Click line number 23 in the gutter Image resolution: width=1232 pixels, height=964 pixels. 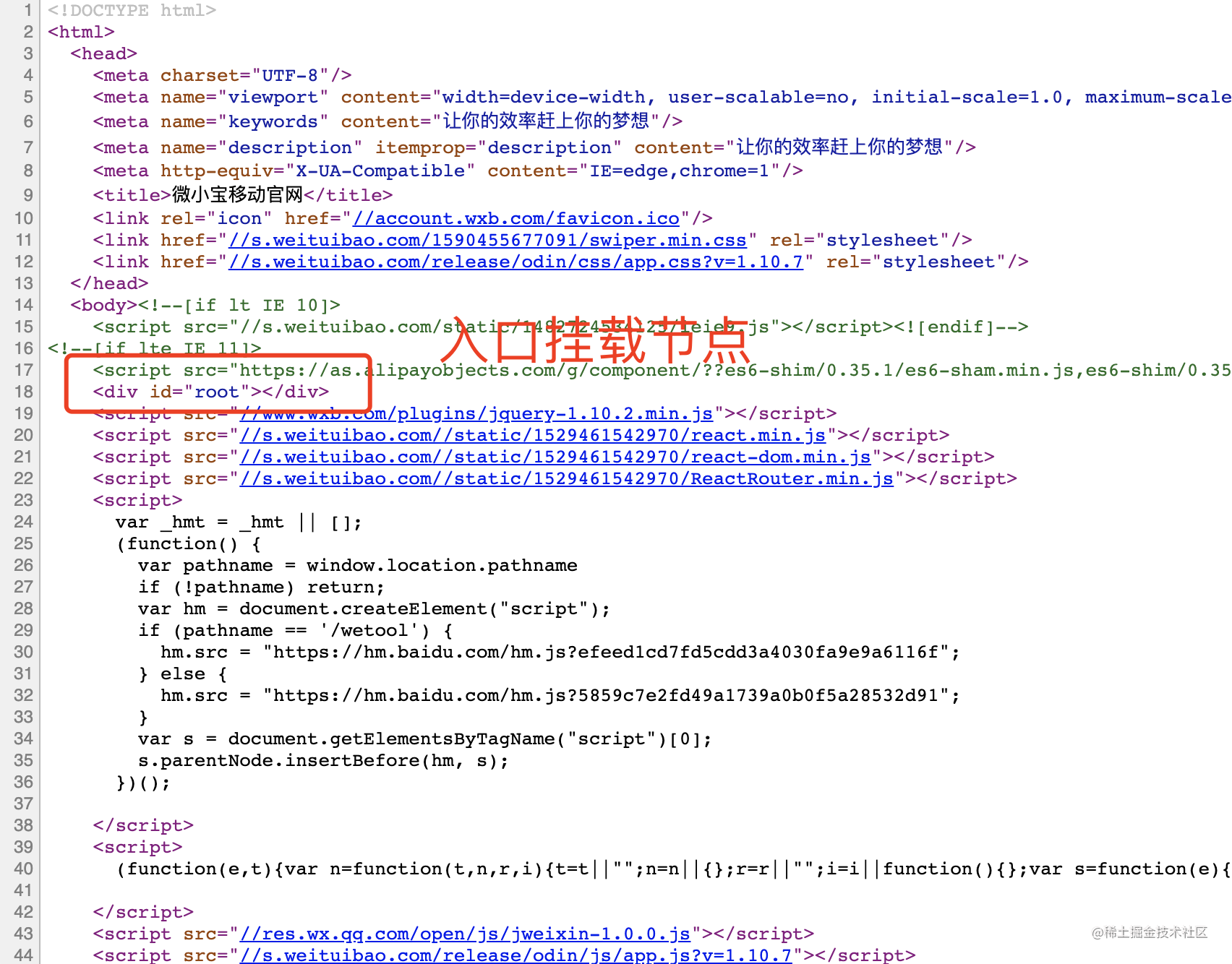tap(24, 500)
